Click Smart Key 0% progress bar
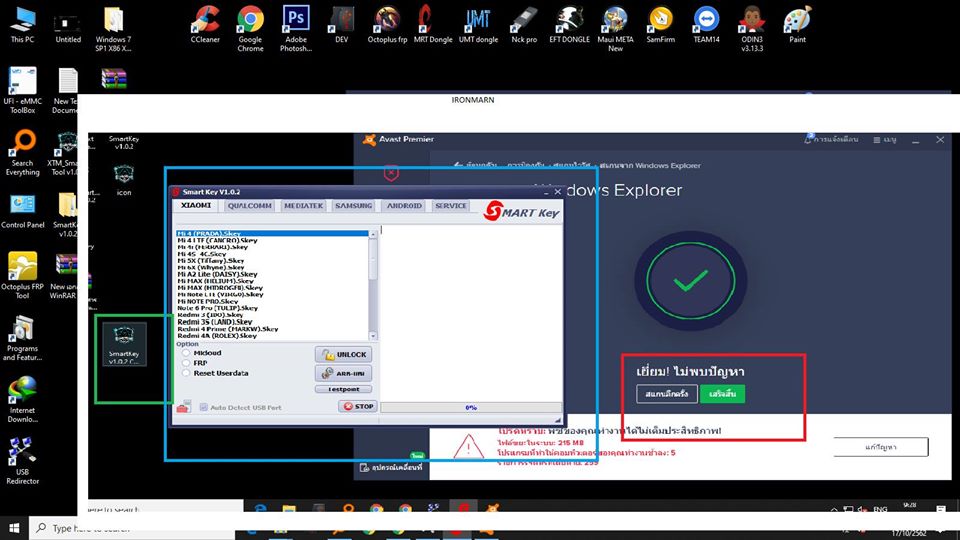960x540 pixels. pos(471,407)
